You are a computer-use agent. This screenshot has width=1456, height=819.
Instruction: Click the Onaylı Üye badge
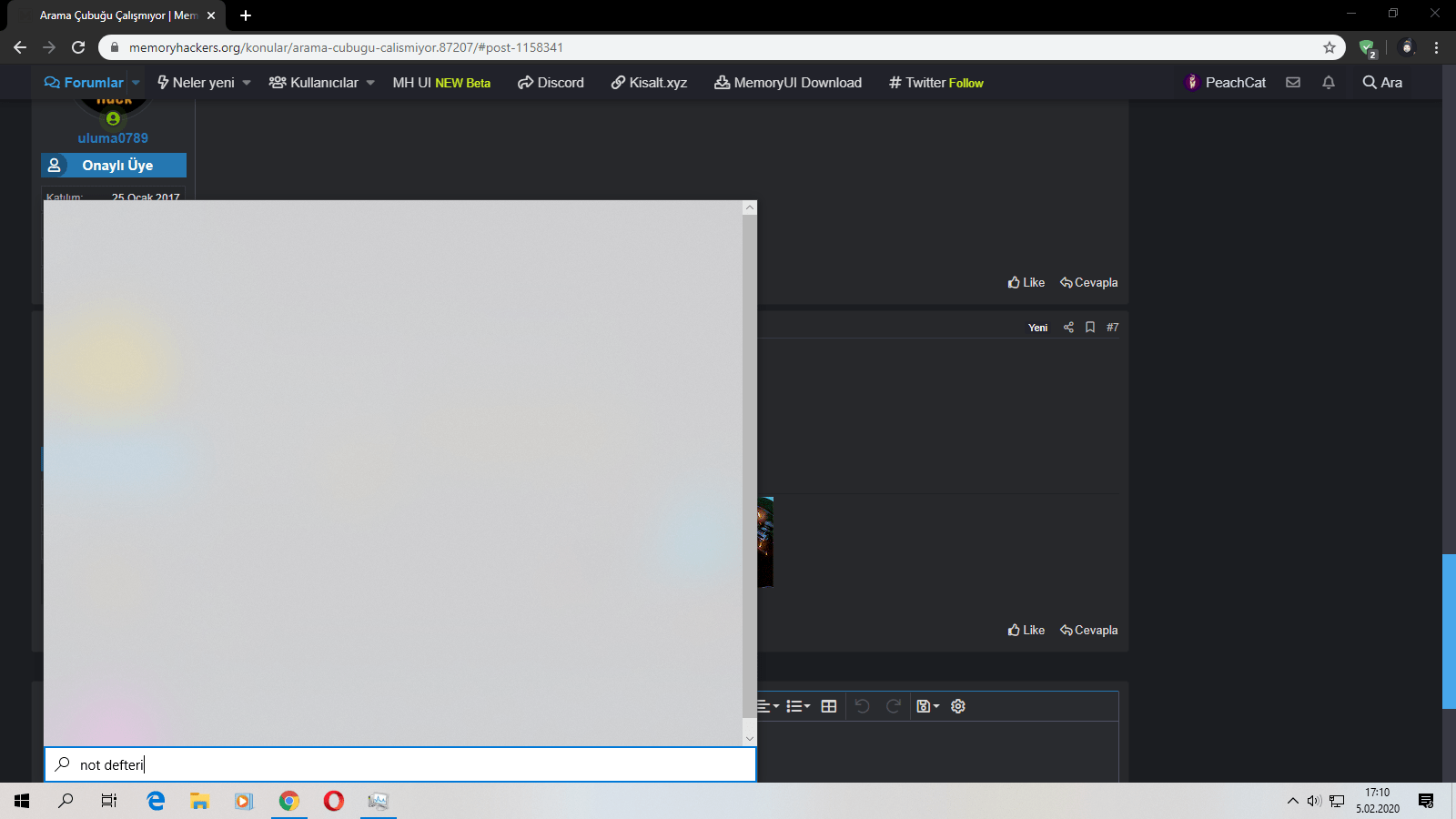114,165
